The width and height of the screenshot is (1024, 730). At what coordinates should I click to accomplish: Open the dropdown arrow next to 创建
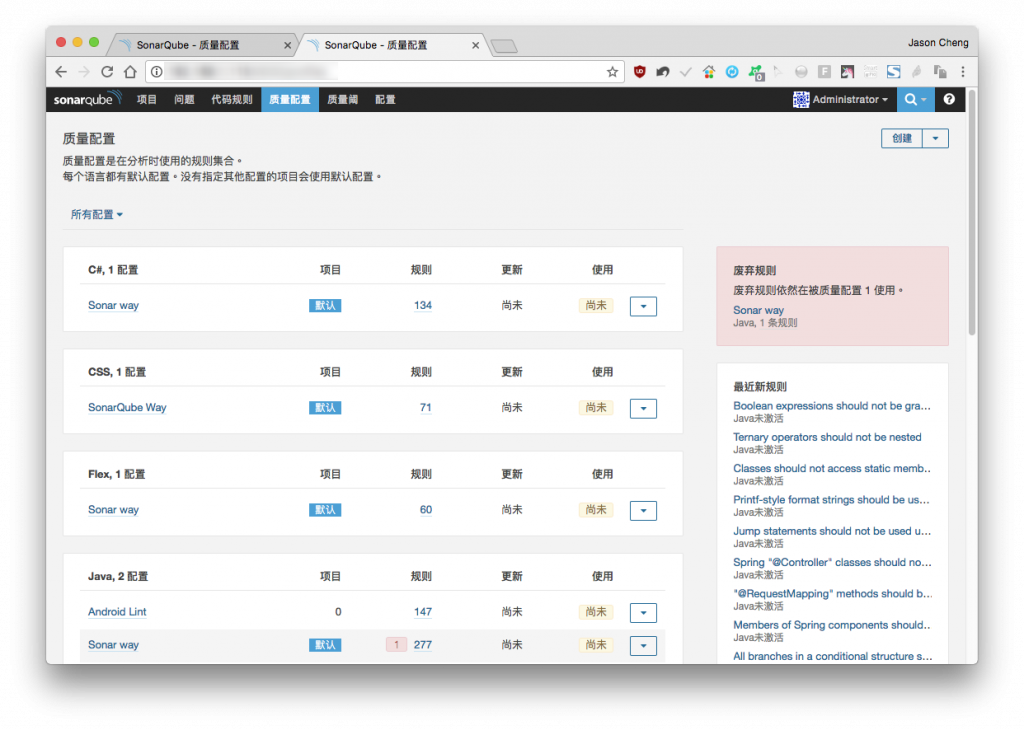coord(935,138)
